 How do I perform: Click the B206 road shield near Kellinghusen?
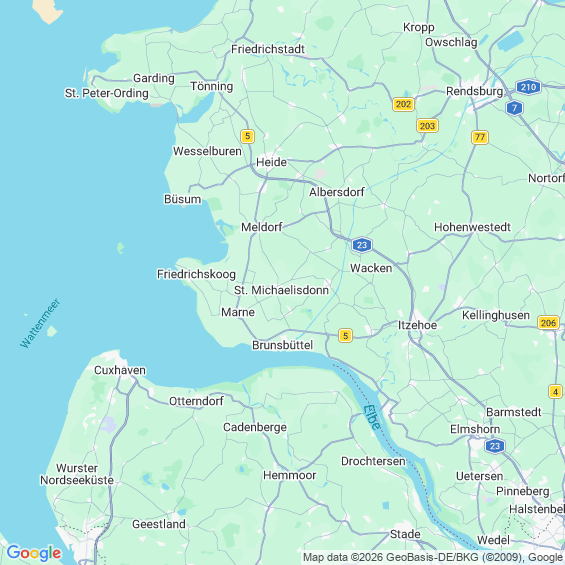click(x=548, y=322)
